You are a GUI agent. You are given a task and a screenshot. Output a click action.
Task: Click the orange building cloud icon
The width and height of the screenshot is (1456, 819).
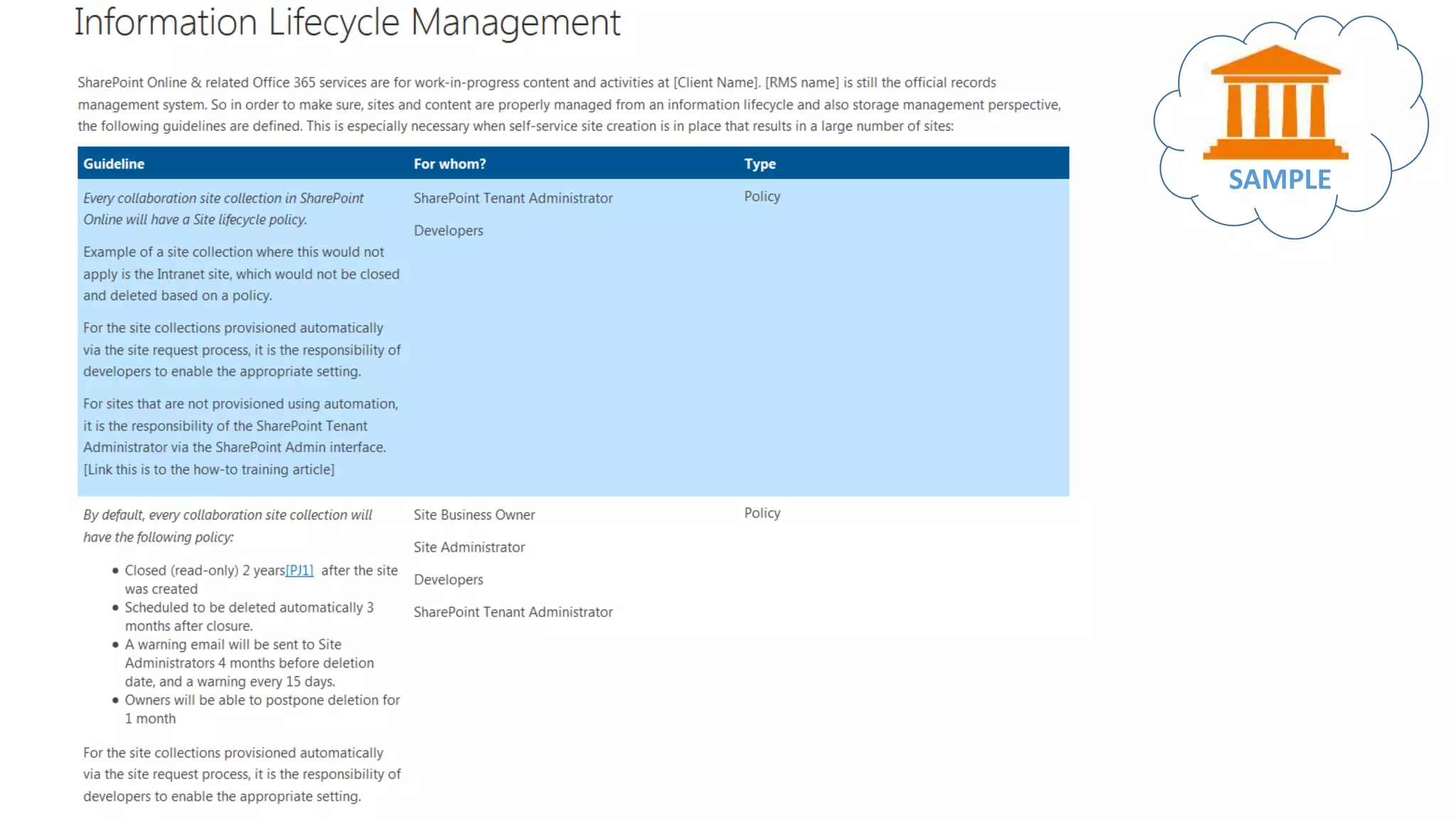(x=1275, y=103)
